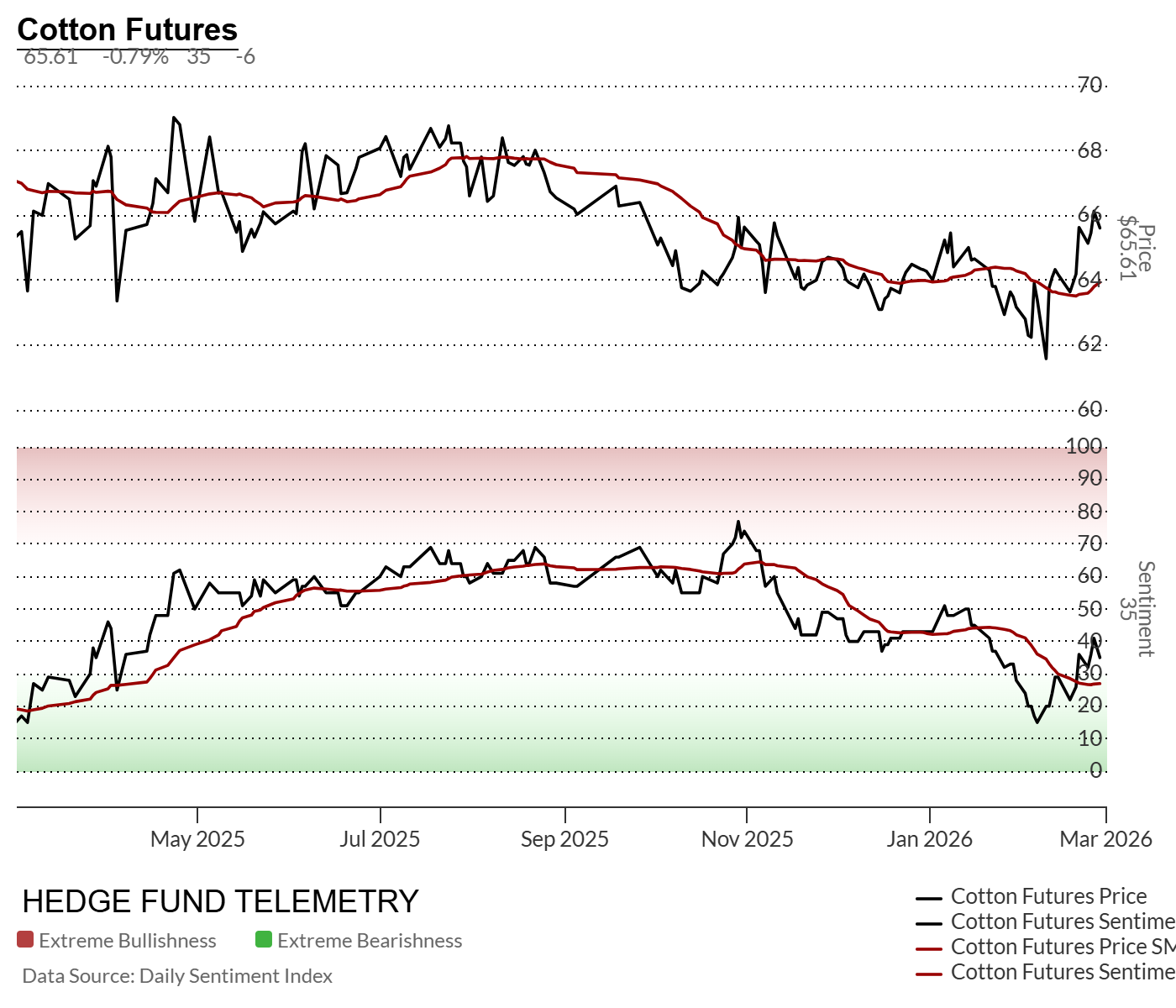Click the HEDGE FUND TELEMETRY logo text

coord(220,901)
